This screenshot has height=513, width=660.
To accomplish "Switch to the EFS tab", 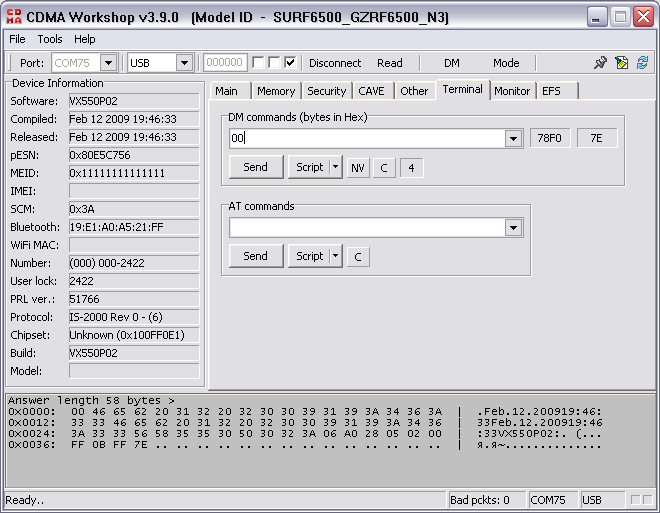I will [557, 91].
